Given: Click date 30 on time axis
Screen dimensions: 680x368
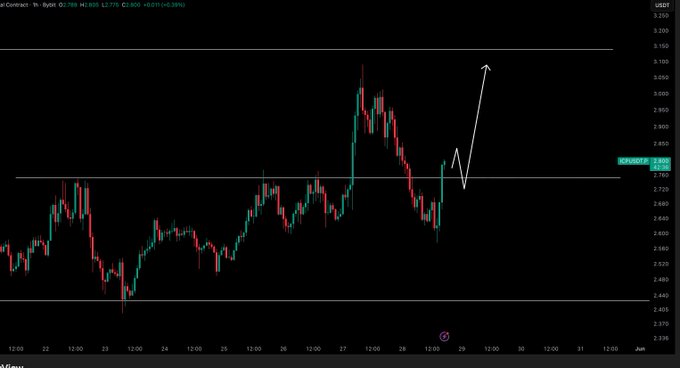Looking at the screenshot, I should 521,348.
